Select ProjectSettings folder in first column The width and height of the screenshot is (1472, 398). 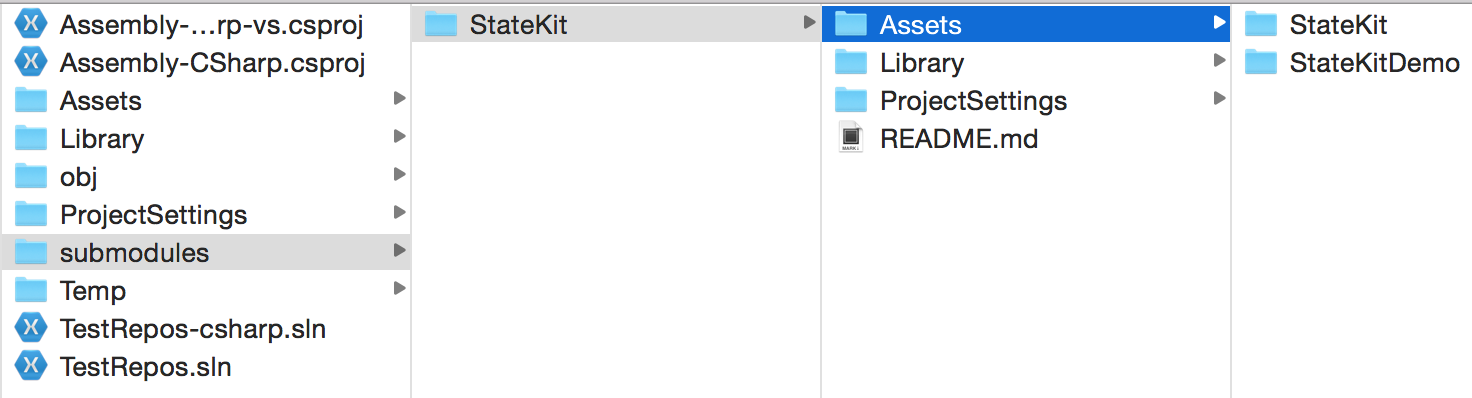point(205,215)
